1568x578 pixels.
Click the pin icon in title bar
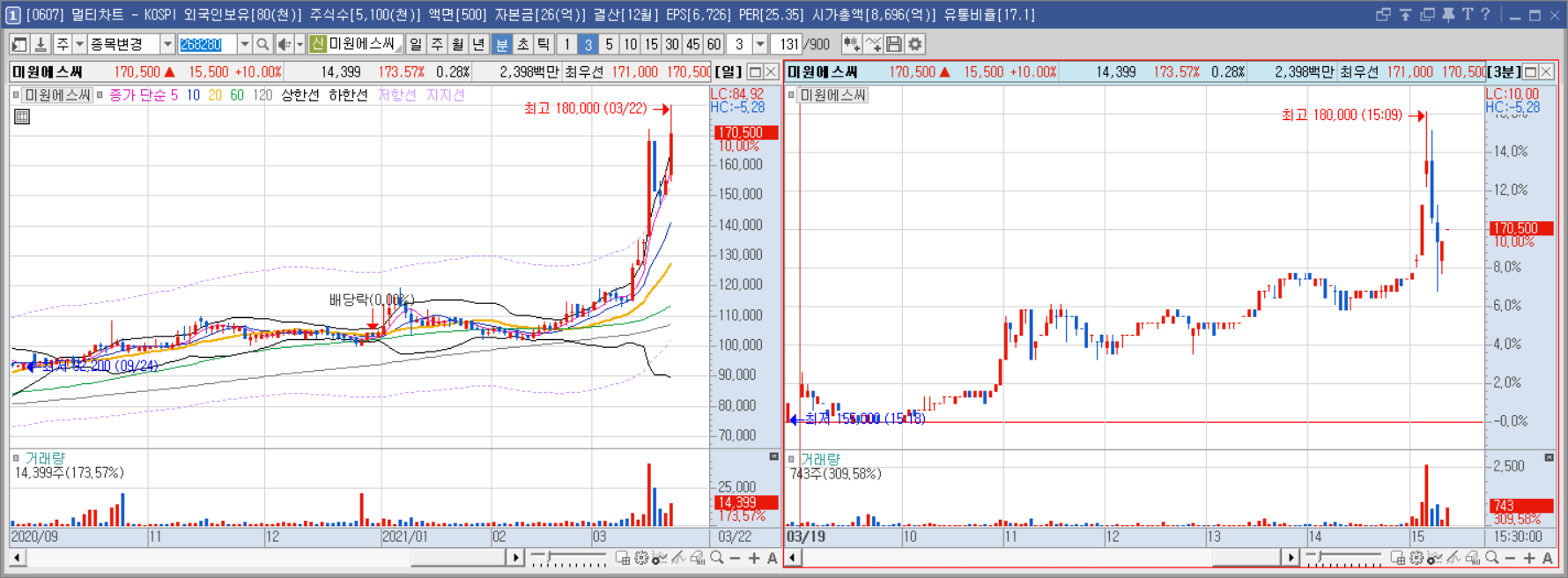coord(1448,14)
